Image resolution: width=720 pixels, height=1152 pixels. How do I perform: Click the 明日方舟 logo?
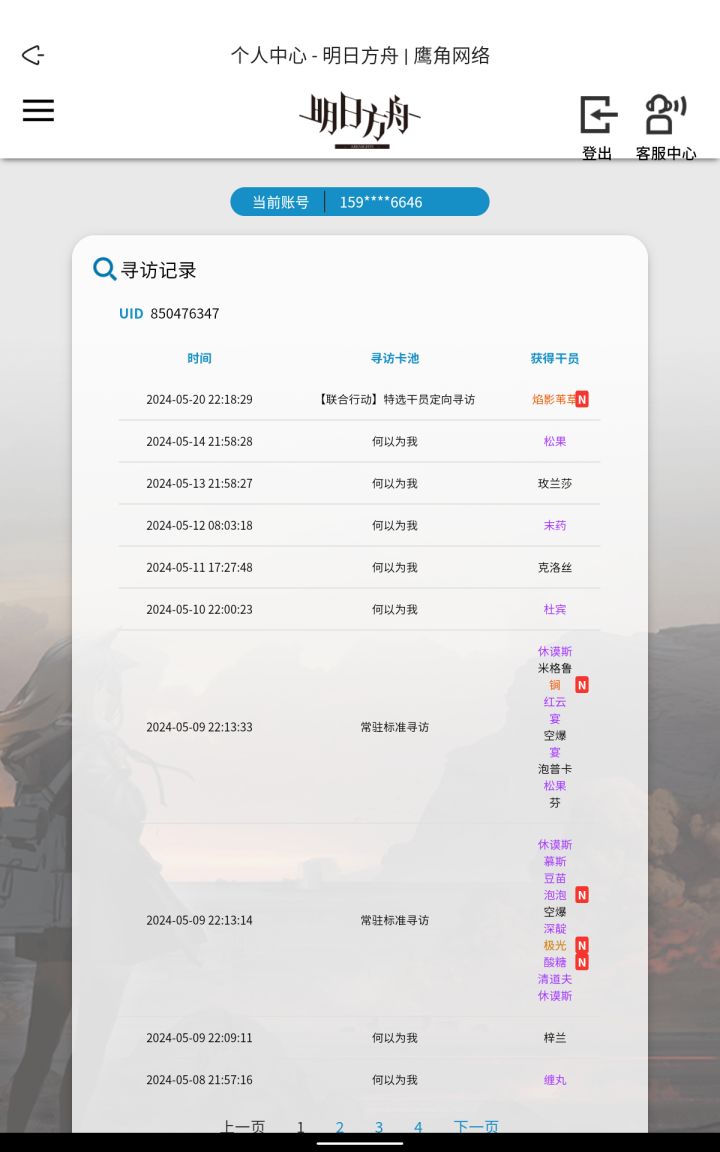(360, 120)
